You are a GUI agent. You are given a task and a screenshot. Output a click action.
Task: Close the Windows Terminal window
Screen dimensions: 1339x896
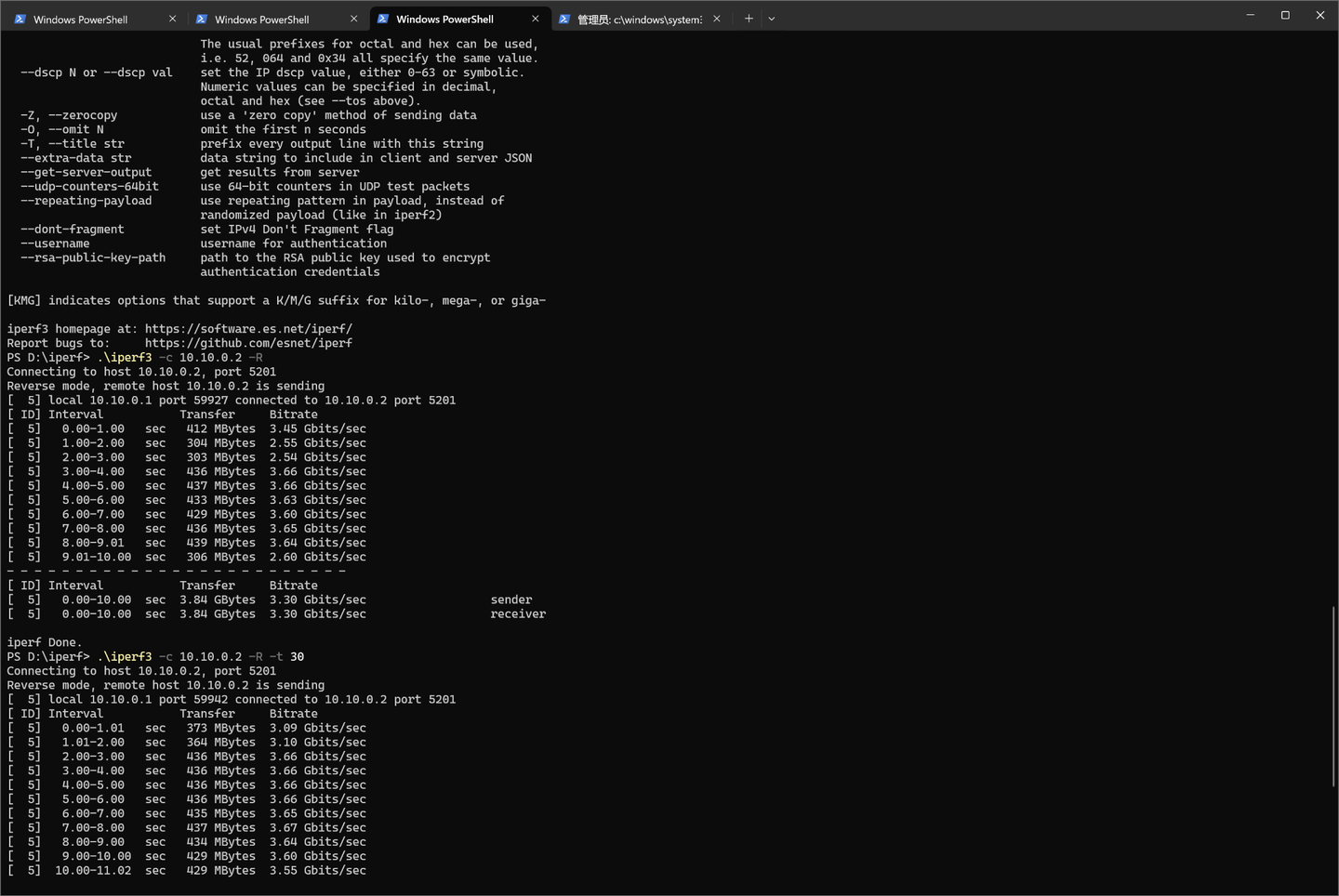(x=1320, y=15)
